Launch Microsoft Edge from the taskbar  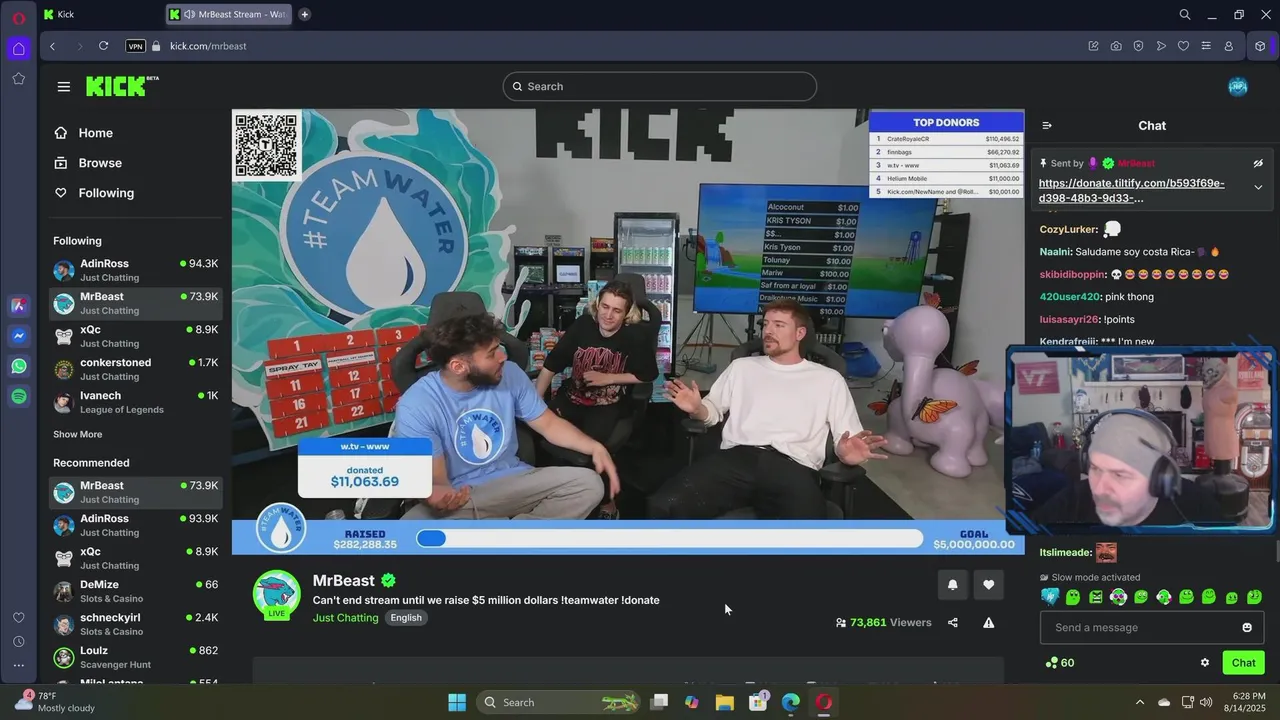(791, 702)
